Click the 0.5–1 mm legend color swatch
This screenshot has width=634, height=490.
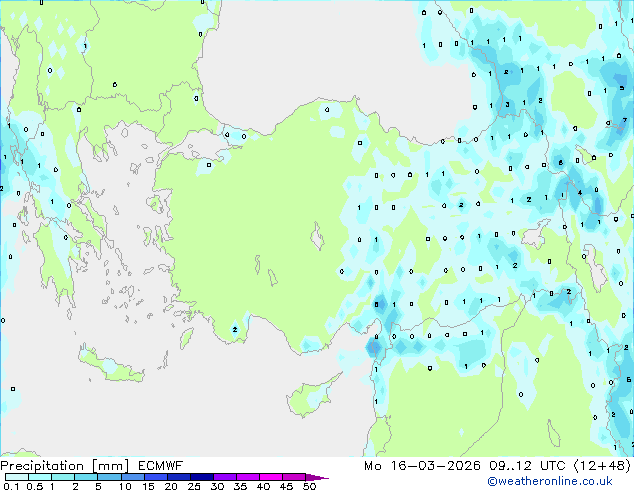(x=40, y=477)
